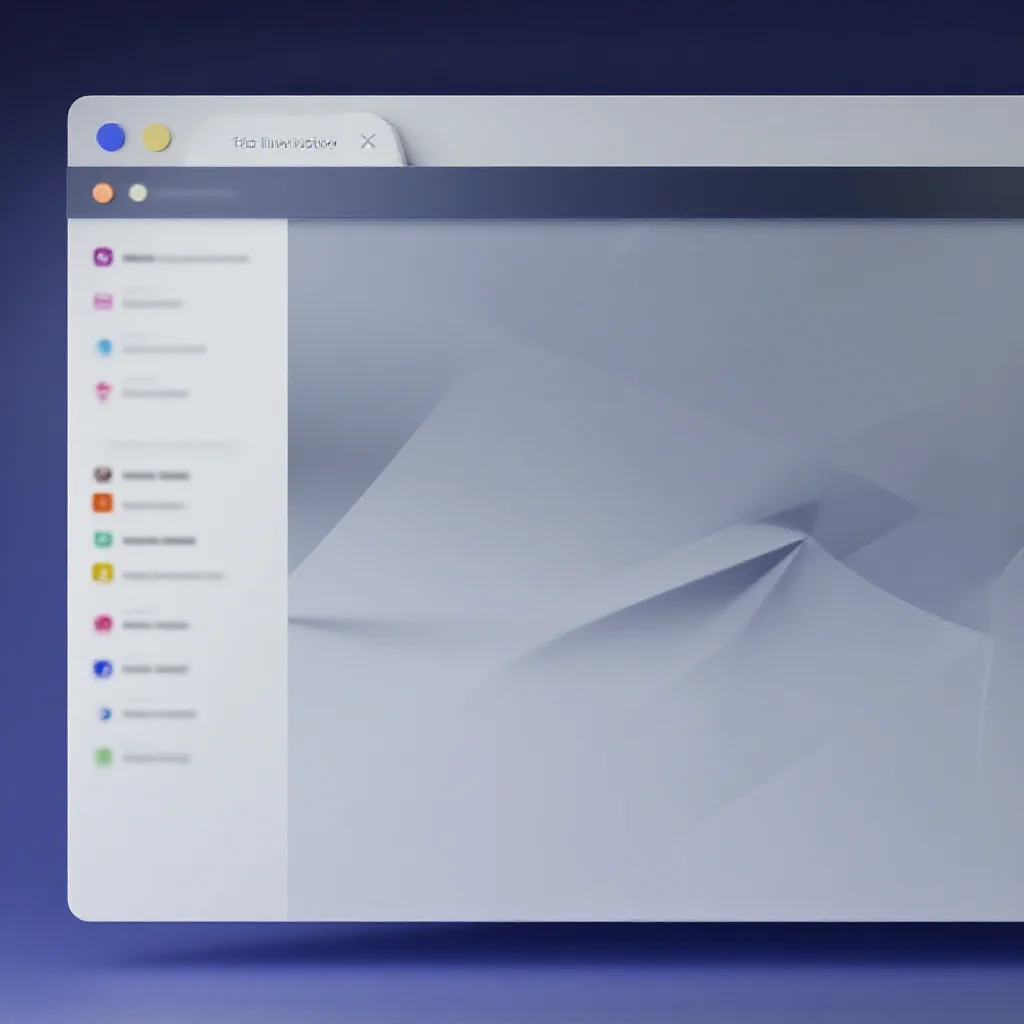Click the blurred address text in dark toolbar
The width and height of the screenshot is (1024, 1024).
point(194,193)
